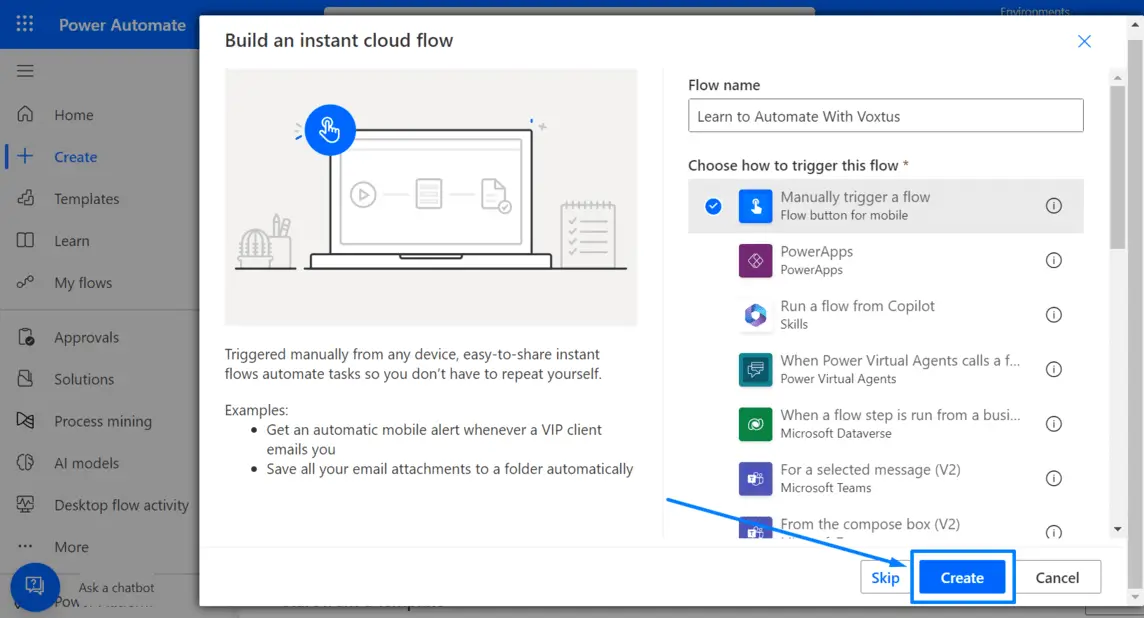Click the Flow name text field
Image resolution: width=1144 pixels, height=618 pixels.
point(885,116)
